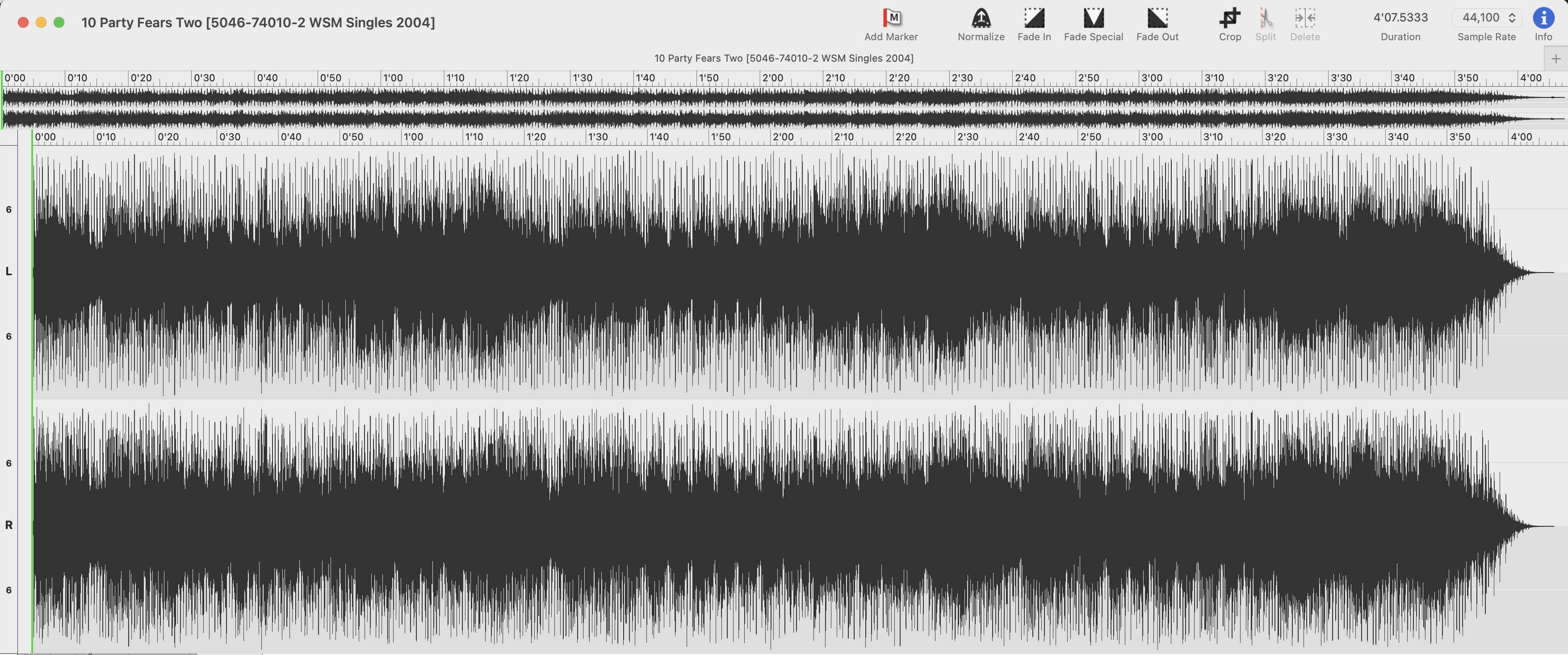Screen dimensions: 1568x655
Task: Open the Fade Special tool
Action: click(x=1093, y=18)
